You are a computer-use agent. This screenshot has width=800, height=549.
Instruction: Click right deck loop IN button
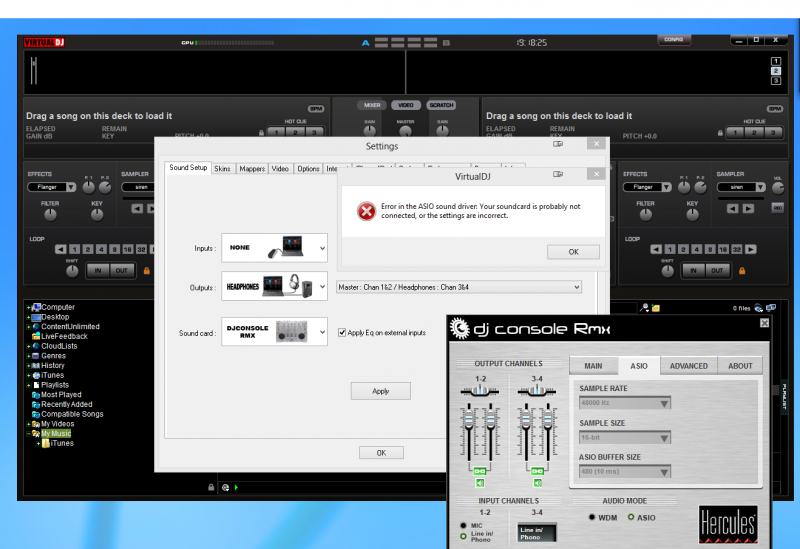click(x=693, y=270)
